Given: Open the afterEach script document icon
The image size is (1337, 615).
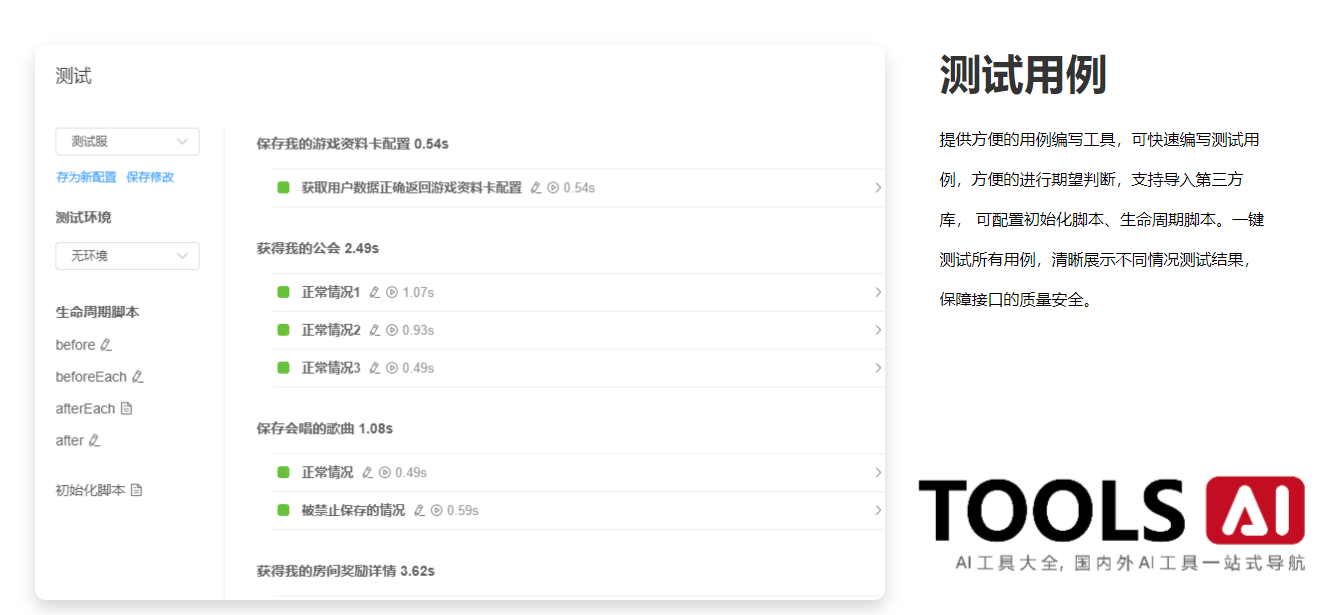Looking at the screenshot, I should coord(126,409).
